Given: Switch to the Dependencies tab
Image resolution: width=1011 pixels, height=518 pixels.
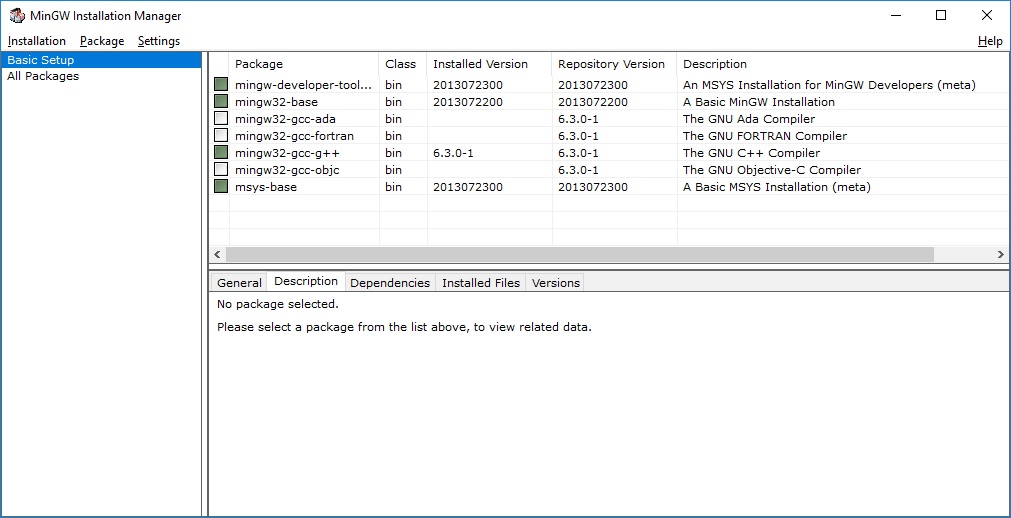Looking at the screenshot, I should (x=390, y=283).
